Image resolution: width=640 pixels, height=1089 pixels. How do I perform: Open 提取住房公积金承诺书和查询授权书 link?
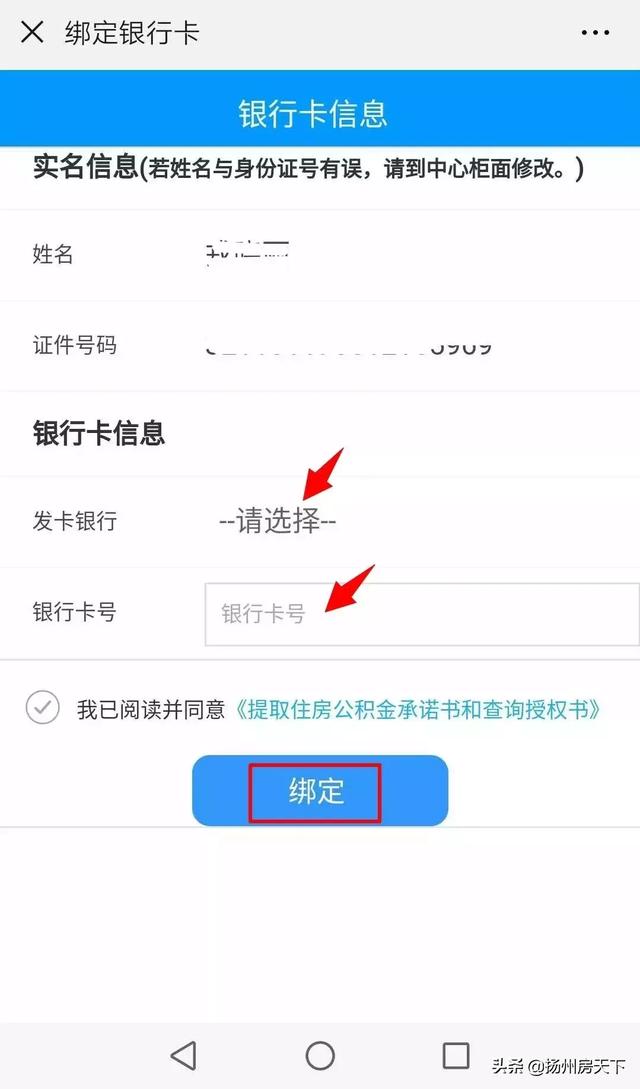click(x=418, y=709)
